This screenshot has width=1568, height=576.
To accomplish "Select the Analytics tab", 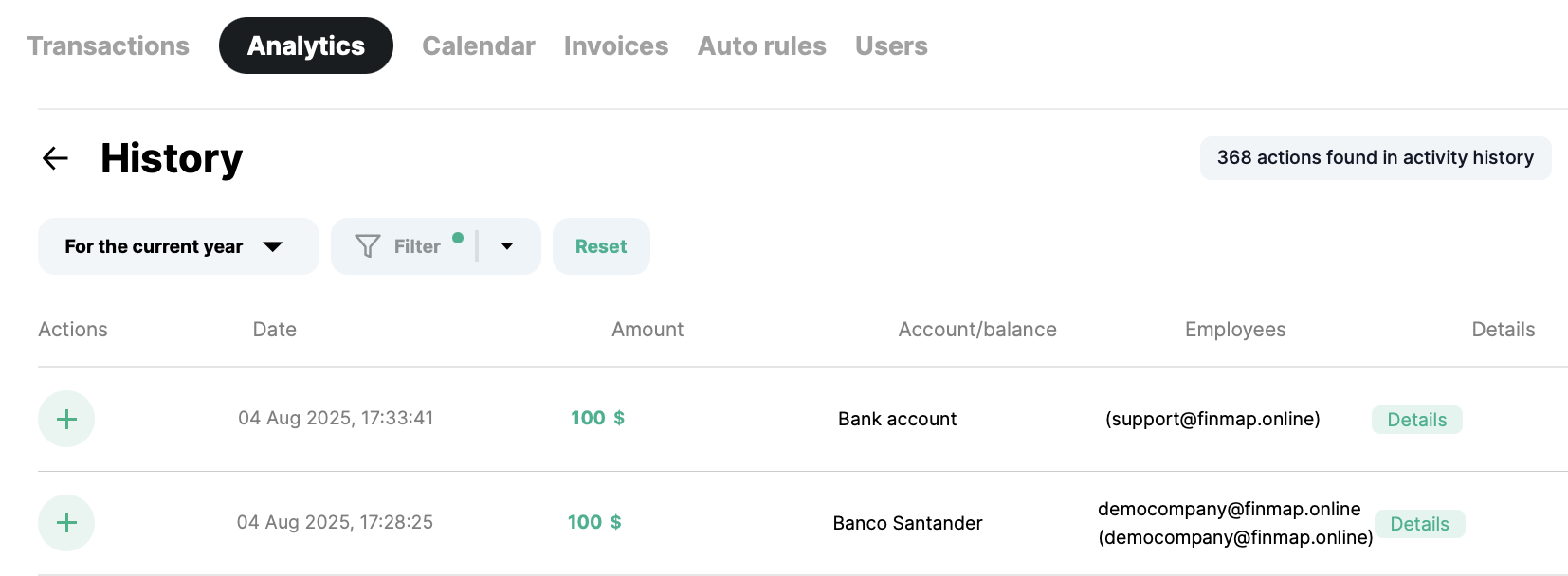I will pos(305,45).
